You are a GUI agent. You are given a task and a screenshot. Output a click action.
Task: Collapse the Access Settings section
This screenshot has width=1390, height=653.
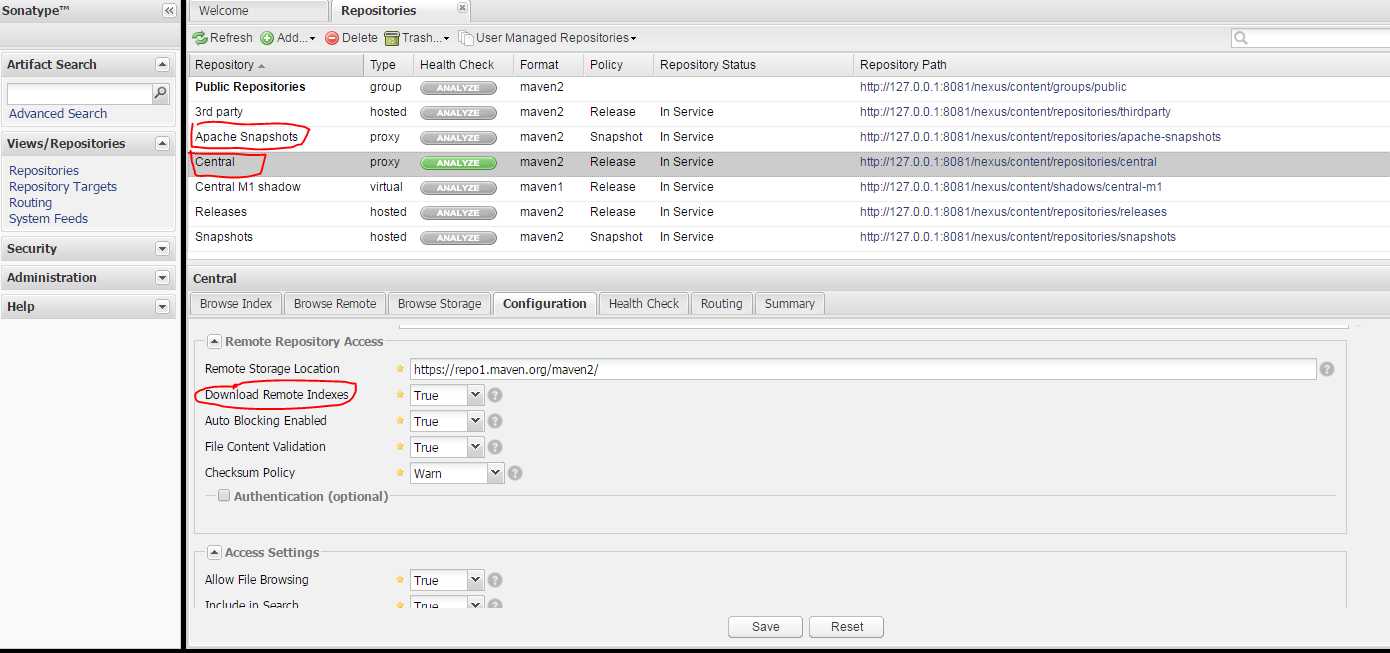click(x=215, y=552)
